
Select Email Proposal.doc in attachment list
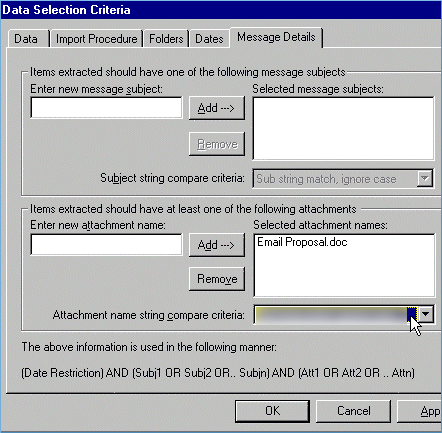tap(302, 242)
